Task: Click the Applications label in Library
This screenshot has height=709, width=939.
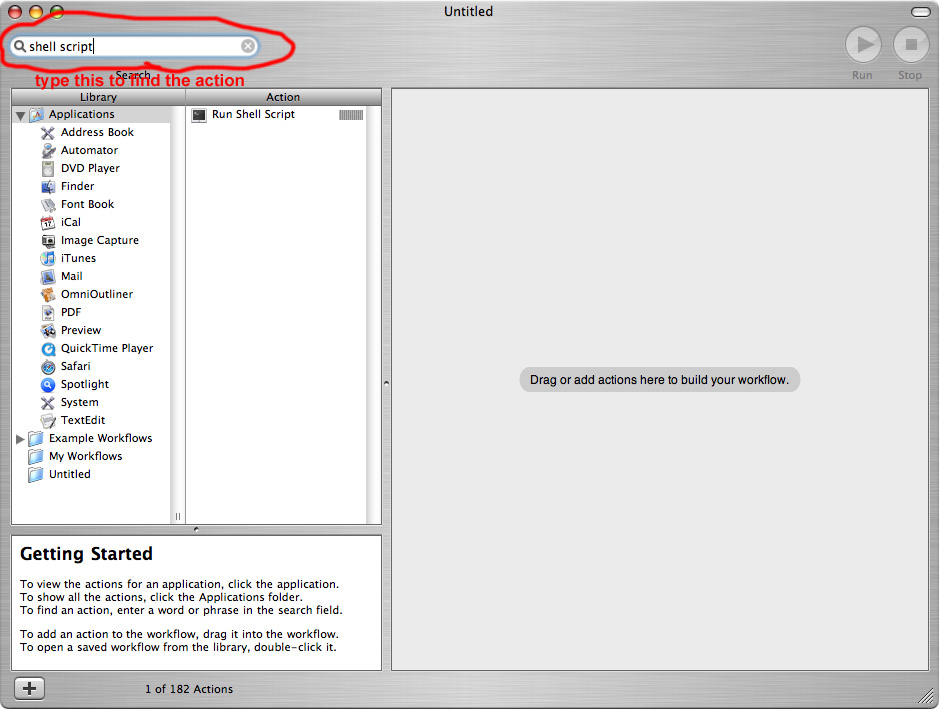Action: pos(81,114)
